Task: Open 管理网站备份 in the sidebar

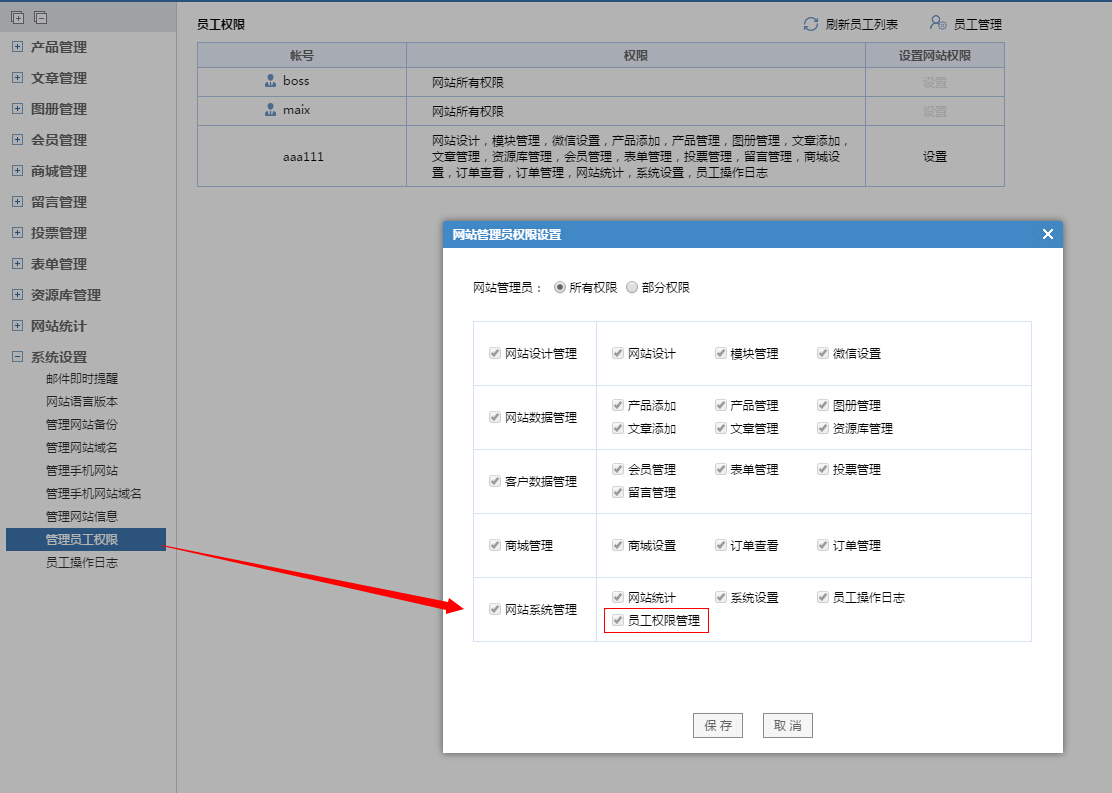Action: click(82, 425)
